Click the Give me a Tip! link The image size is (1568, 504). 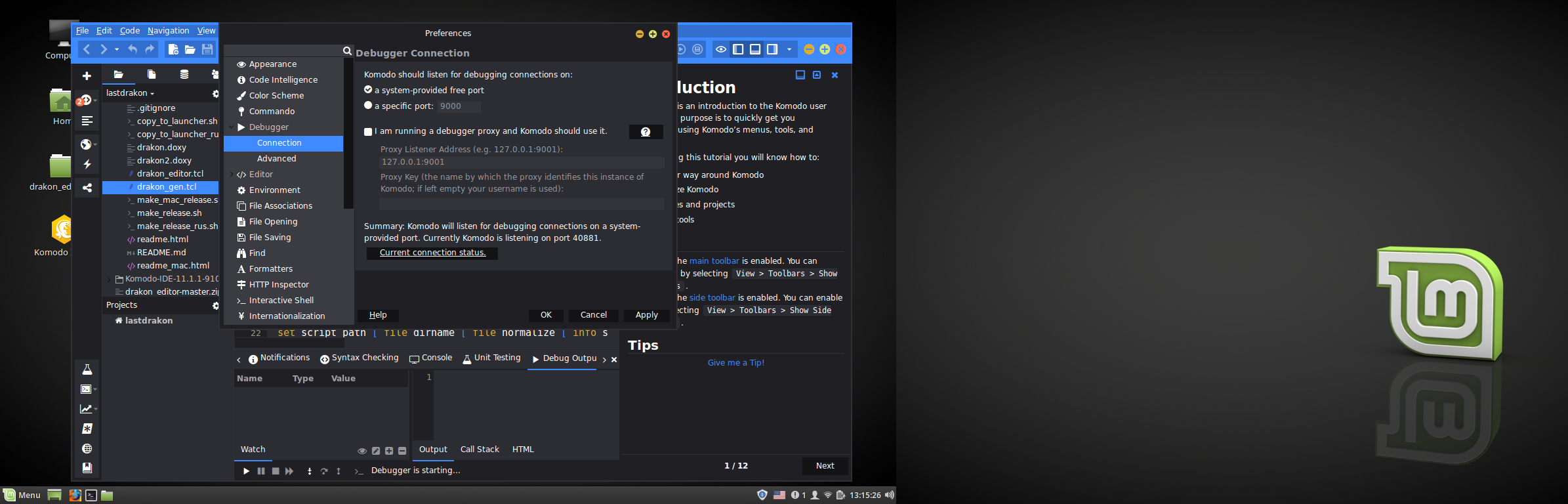pos(735,363)
